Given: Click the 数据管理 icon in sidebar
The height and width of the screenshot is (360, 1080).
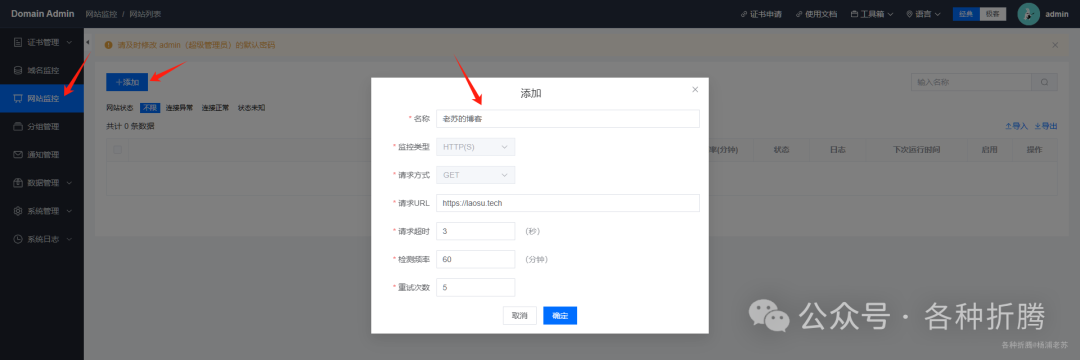Looking at the screenshot, I should click(19, 183).
